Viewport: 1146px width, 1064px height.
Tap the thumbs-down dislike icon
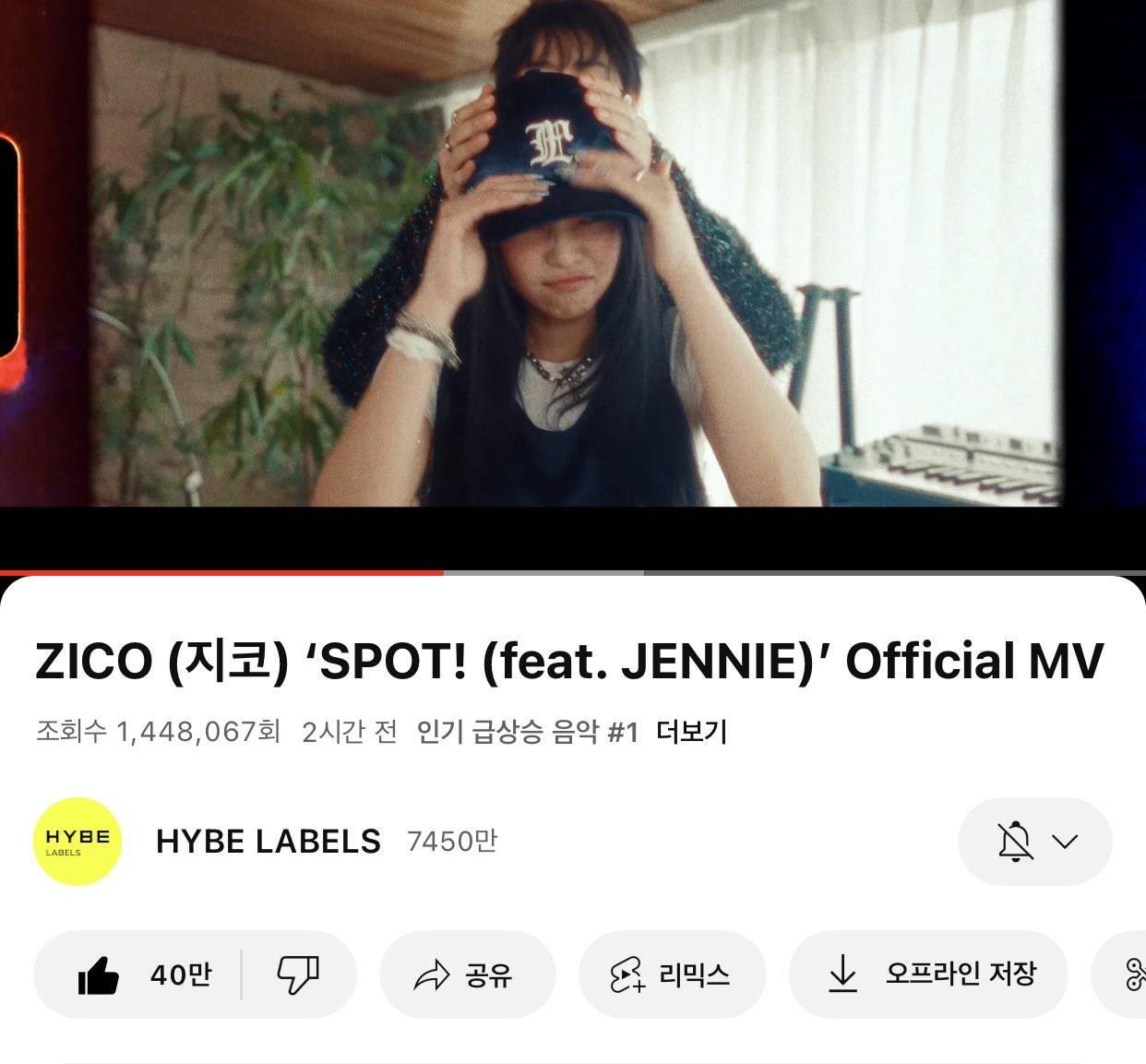click(x=298, y=974)
